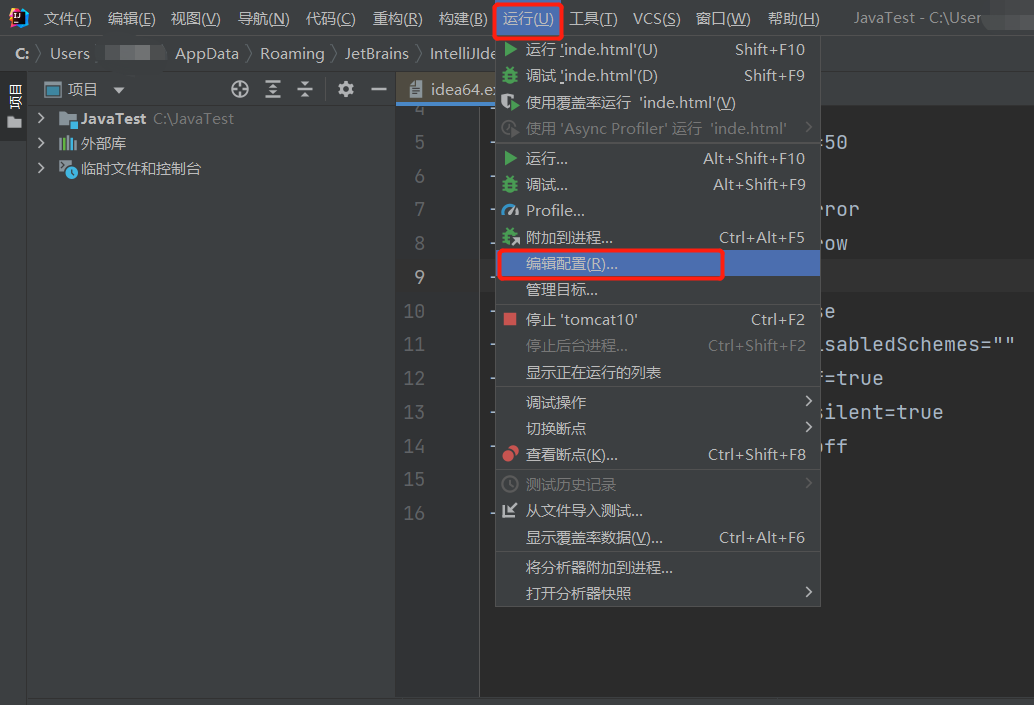The image size is (1034, 705).
Task: Open the 视图(V) menu
Action: [x=195, y=18]
